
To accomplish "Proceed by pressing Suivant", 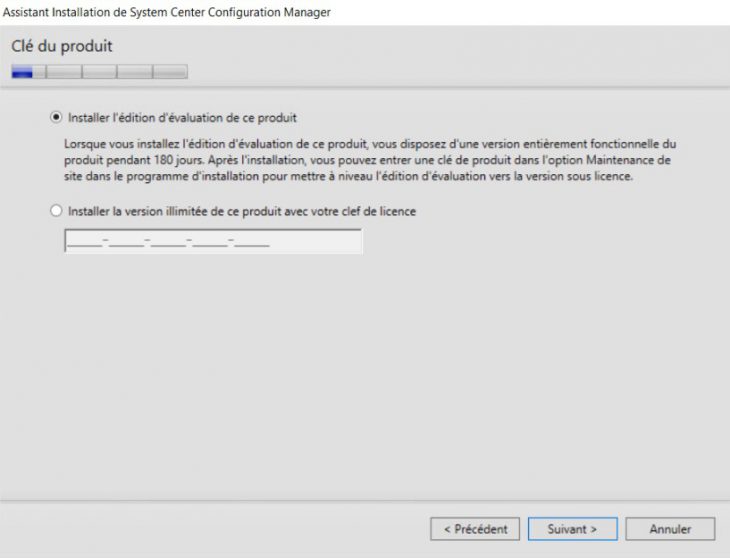I will pos(573,528).
